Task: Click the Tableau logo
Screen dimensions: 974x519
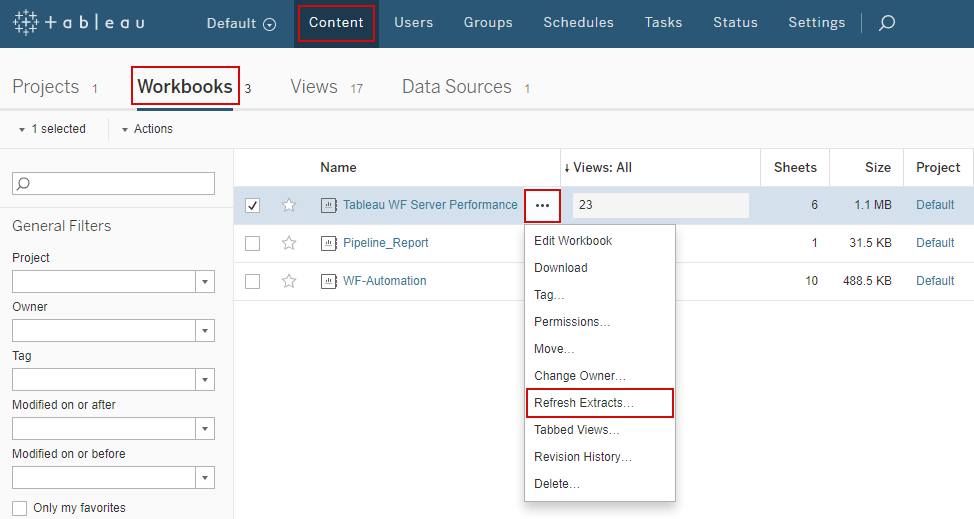Action: pyautogui.click(x=79, y=23)
